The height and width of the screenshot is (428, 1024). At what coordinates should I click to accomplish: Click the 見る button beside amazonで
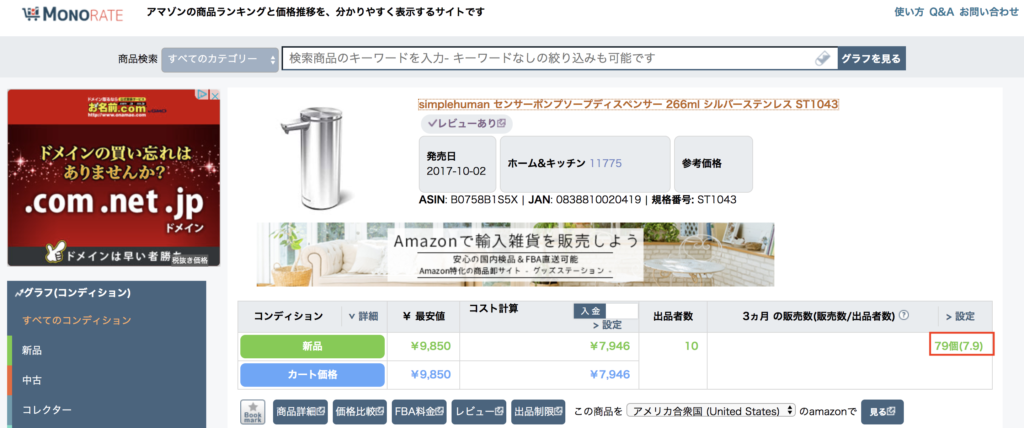click(x=882, y=412)
